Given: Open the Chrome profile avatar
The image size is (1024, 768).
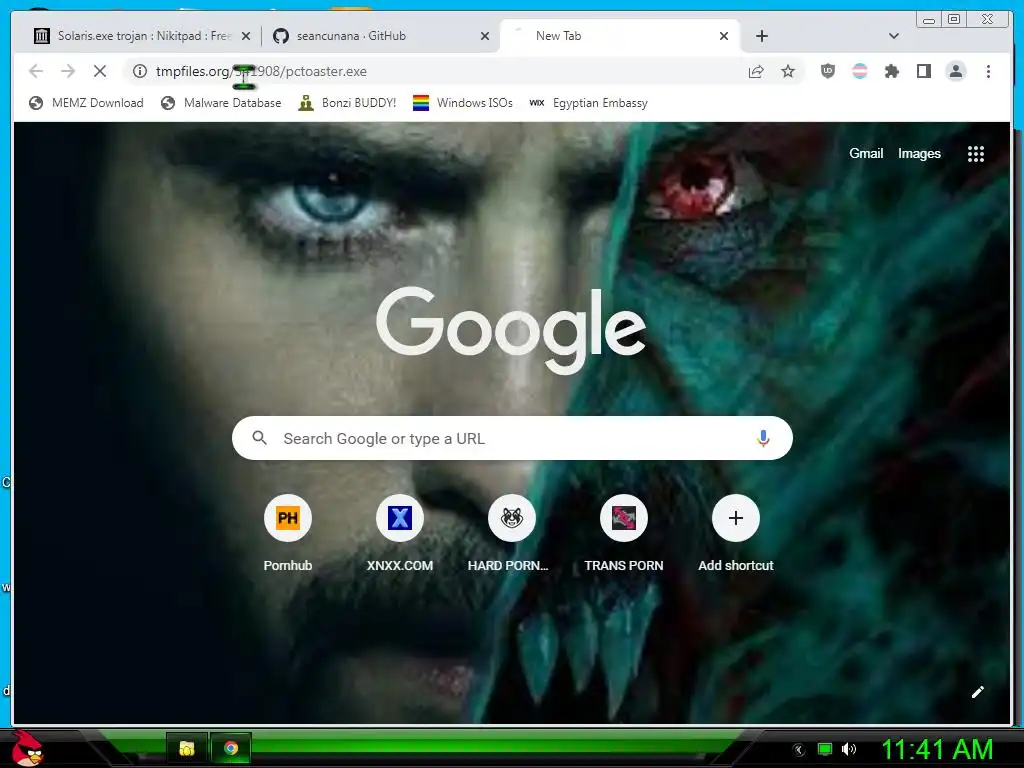Looking at the screenshot, I should 955,71.
